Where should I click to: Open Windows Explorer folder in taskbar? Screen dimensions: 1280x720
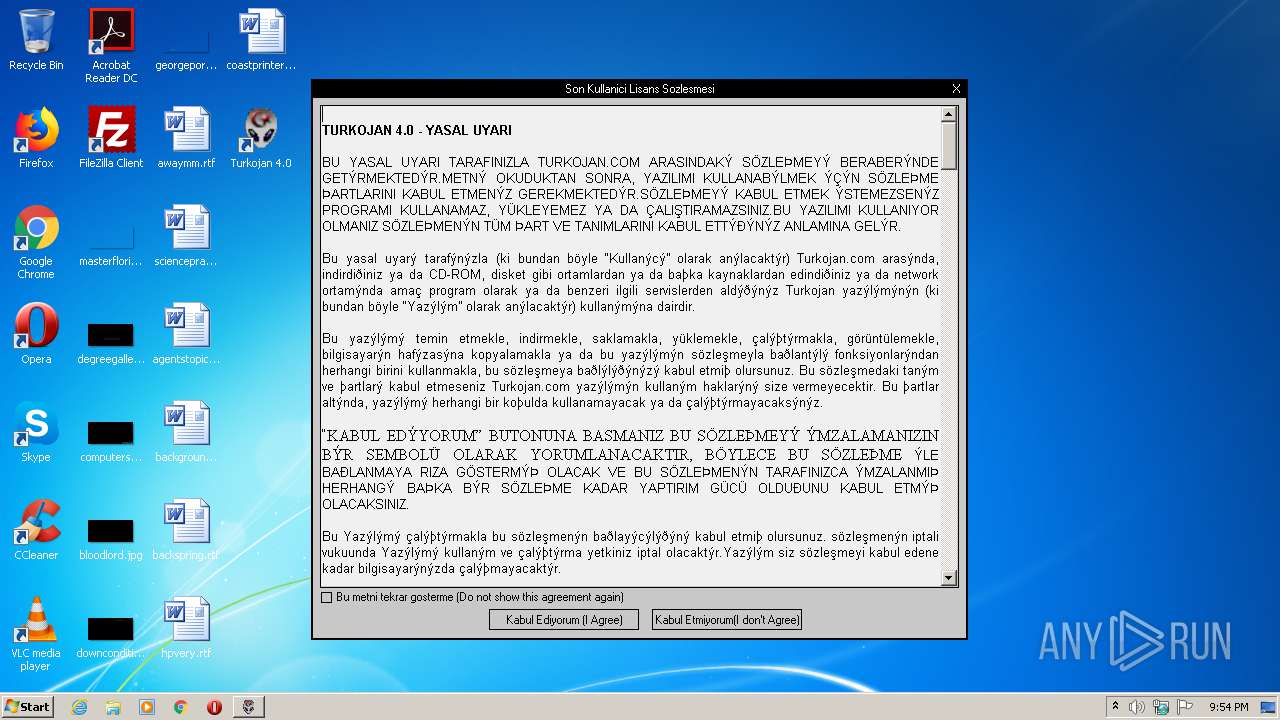coord(113,707)
